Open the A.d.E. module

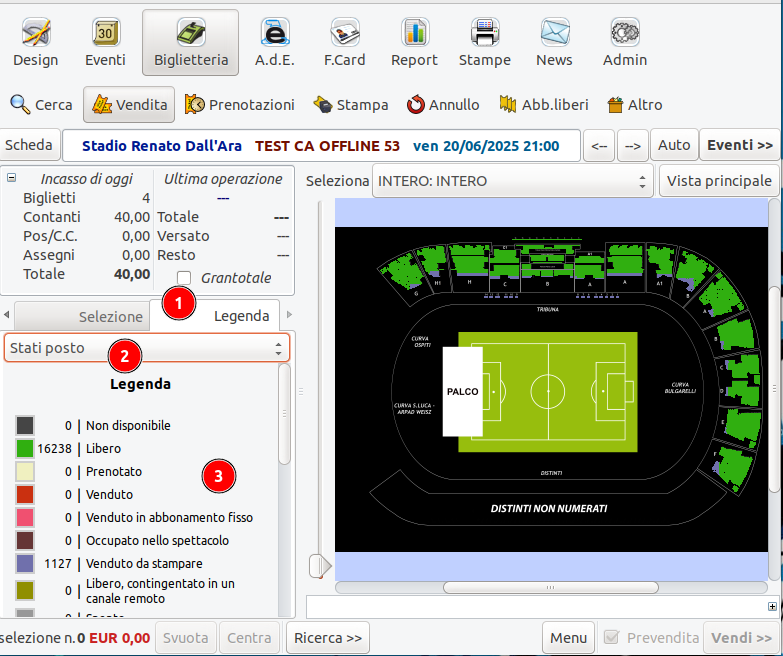tap(275, 43)
